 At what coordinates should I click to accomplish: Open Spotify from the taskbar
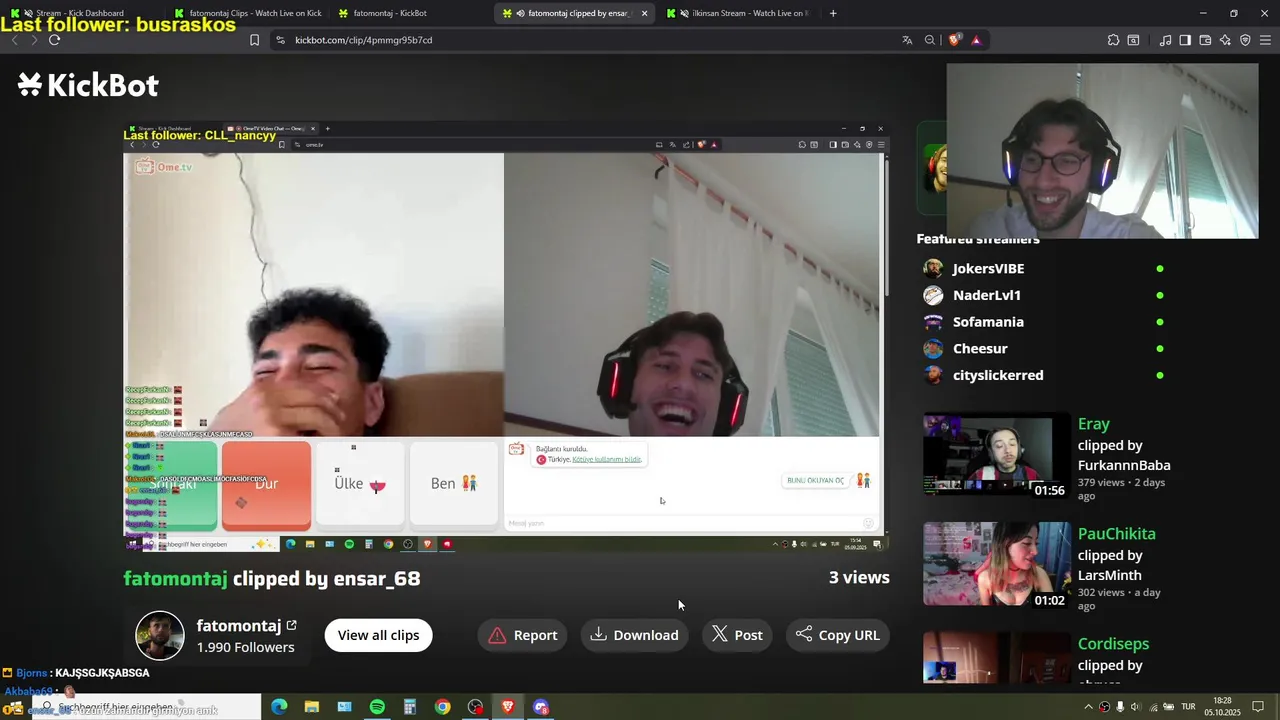coord(377,707)
